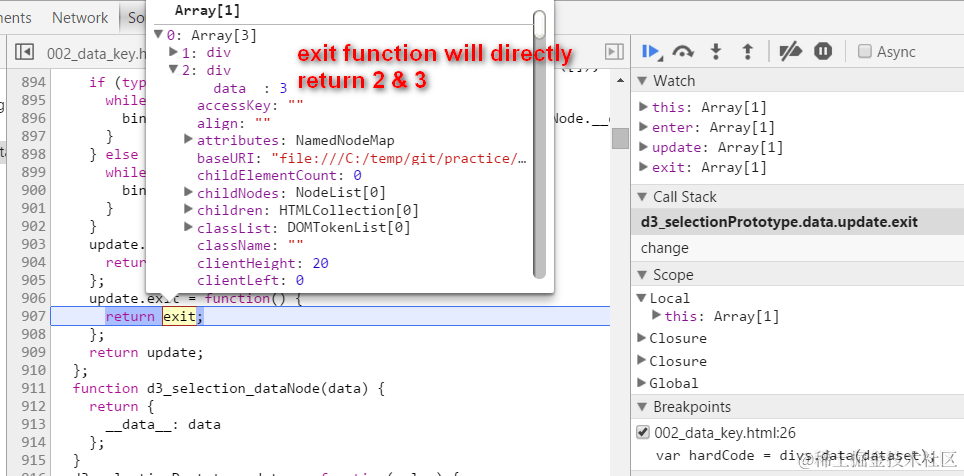Click baseURI file path value
This screenshot has height=476, width=964.
click(400, 158)
